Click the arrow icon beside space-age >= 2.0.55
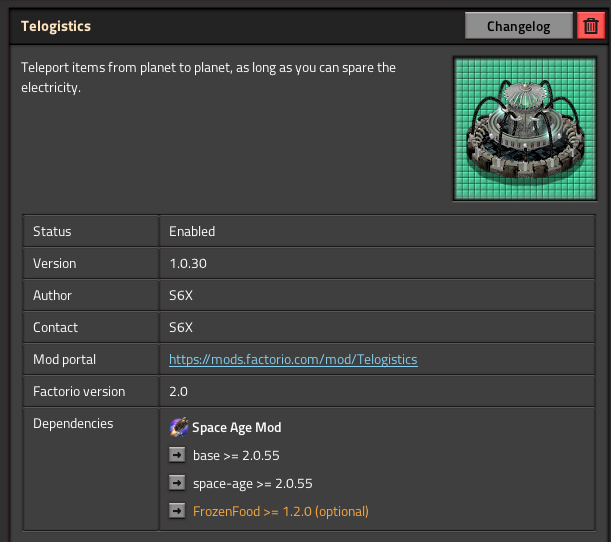This screenshot has width=611, height=542. coord(178,483)
